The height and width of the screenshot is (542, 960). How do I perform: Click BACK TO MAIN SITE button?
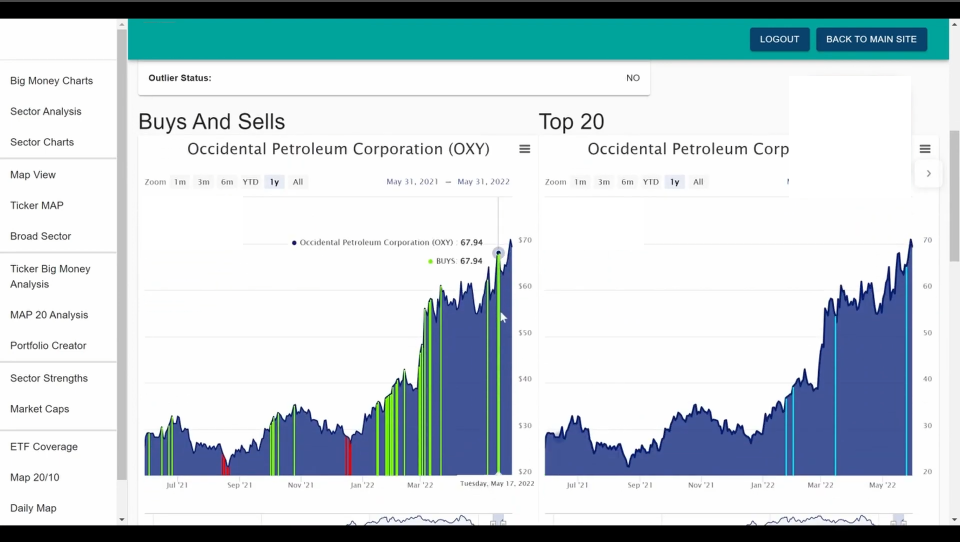871,39
